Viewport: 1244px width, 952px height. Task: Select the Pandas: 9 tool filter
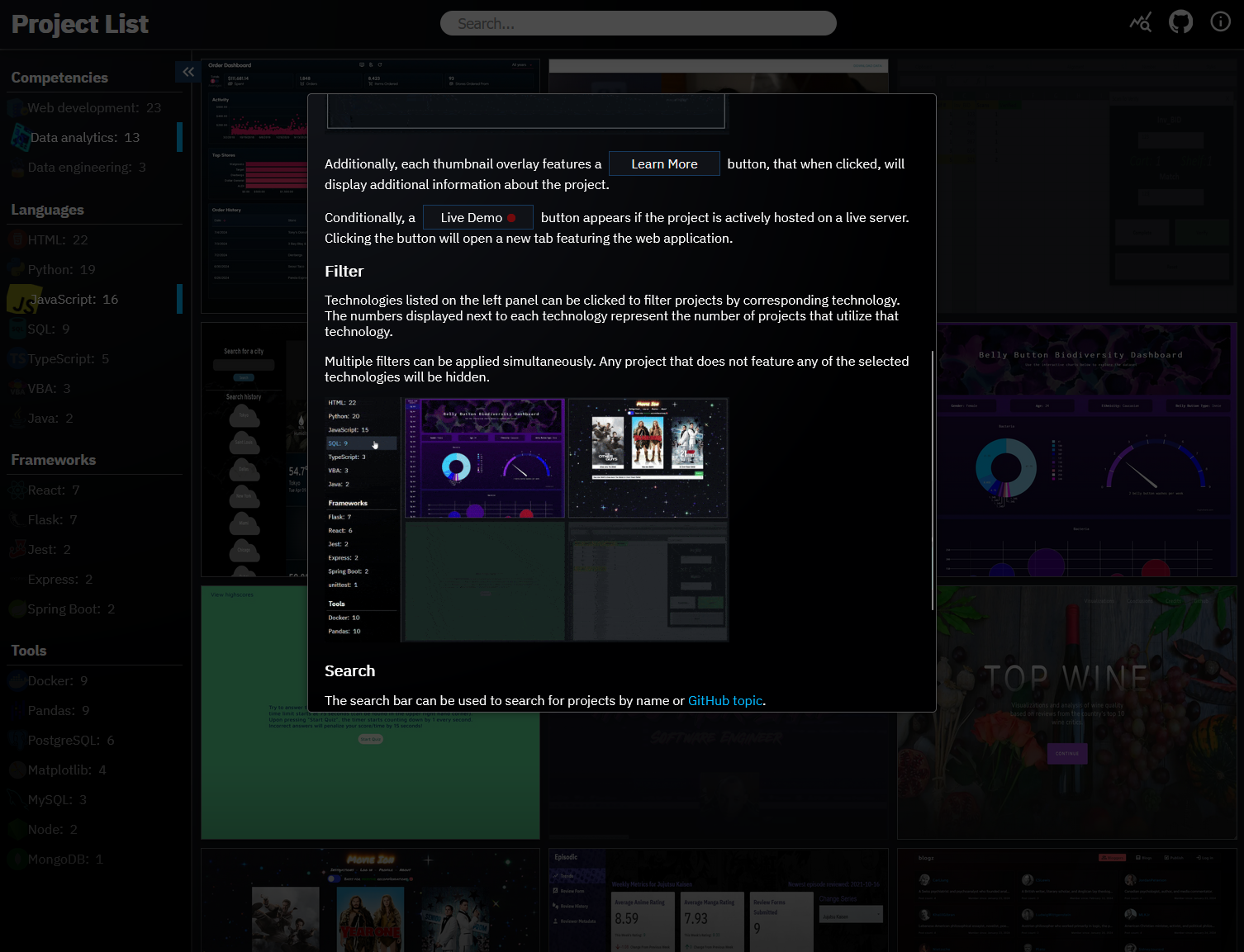[x=94, y=710]
